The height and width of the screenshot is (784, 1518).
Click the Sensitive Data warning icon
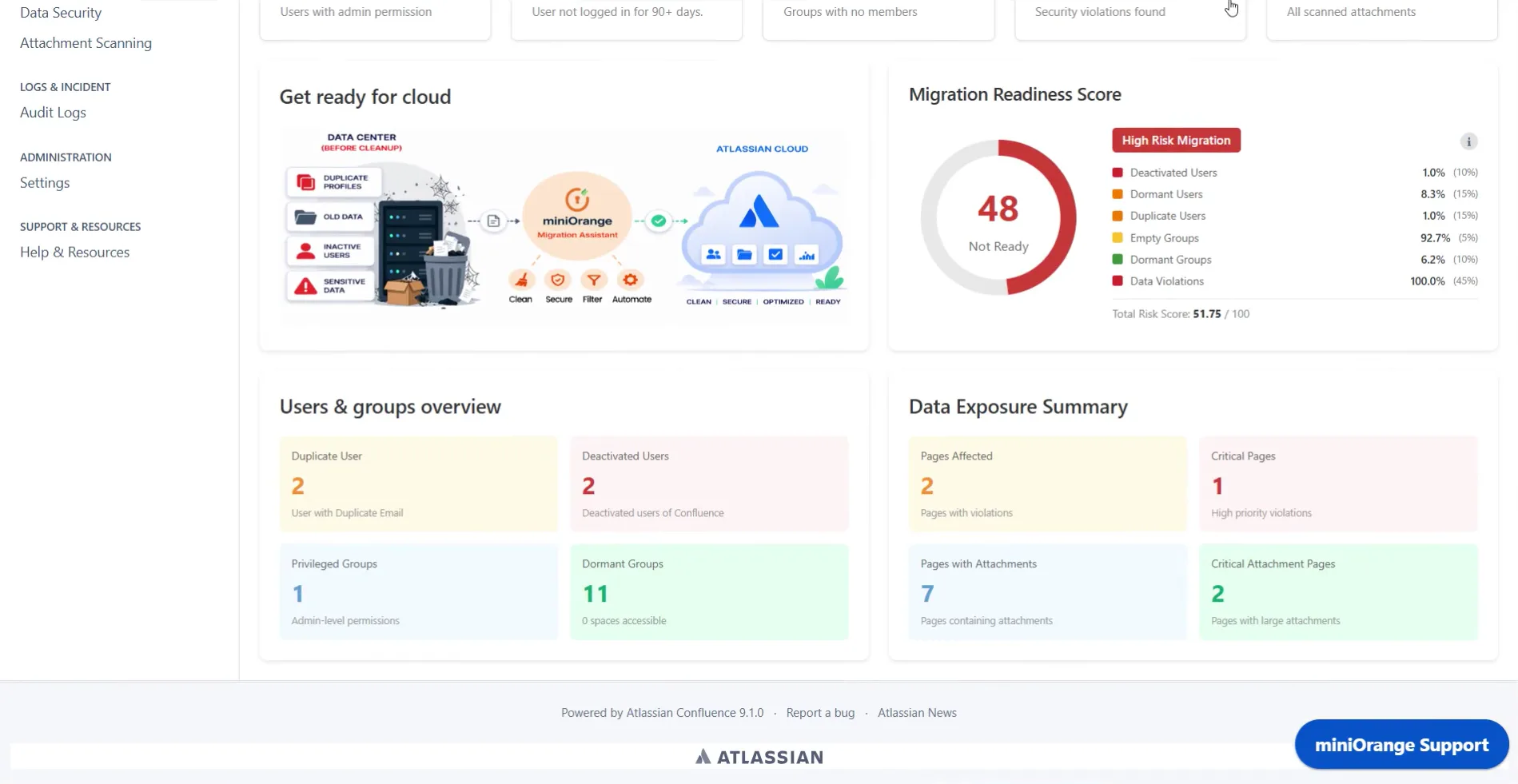click(x=305, y=286)
